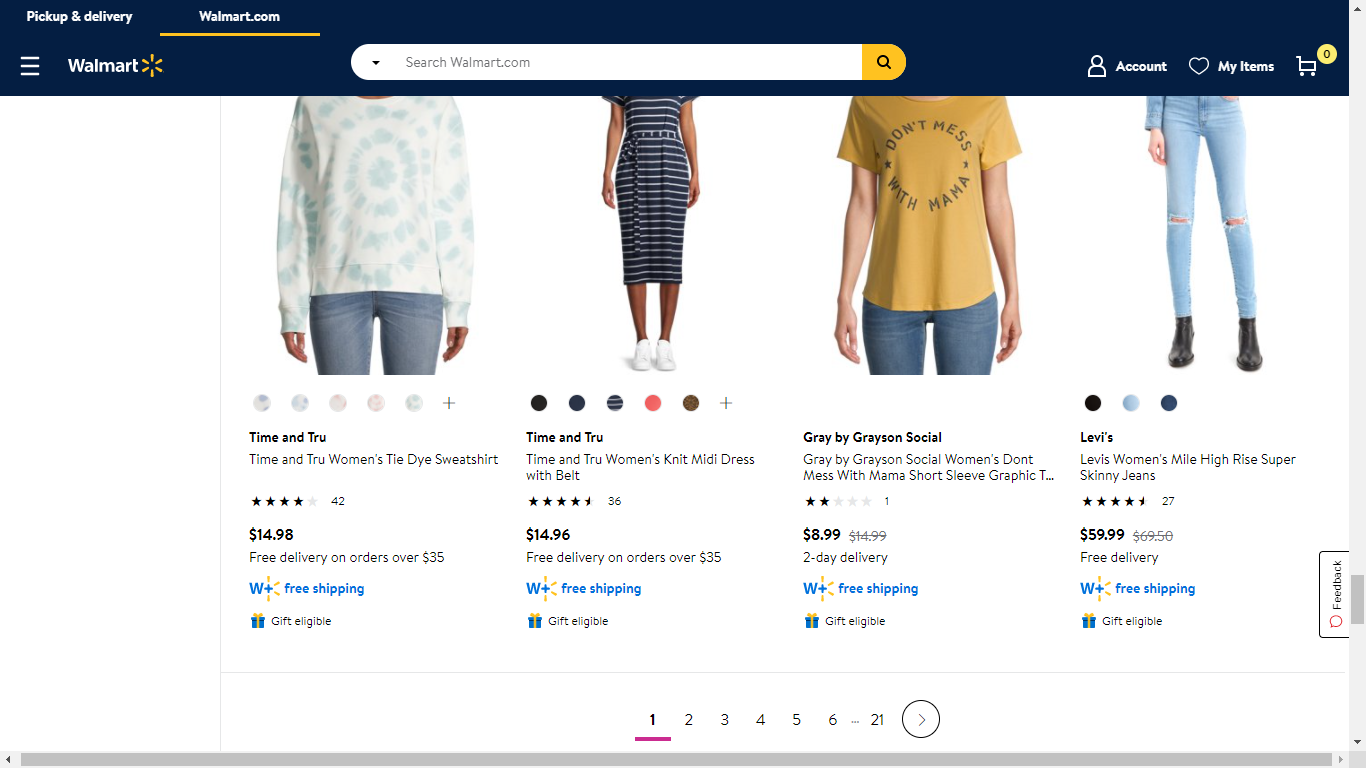
Task: Go to page 4
Action: point(761,720)
